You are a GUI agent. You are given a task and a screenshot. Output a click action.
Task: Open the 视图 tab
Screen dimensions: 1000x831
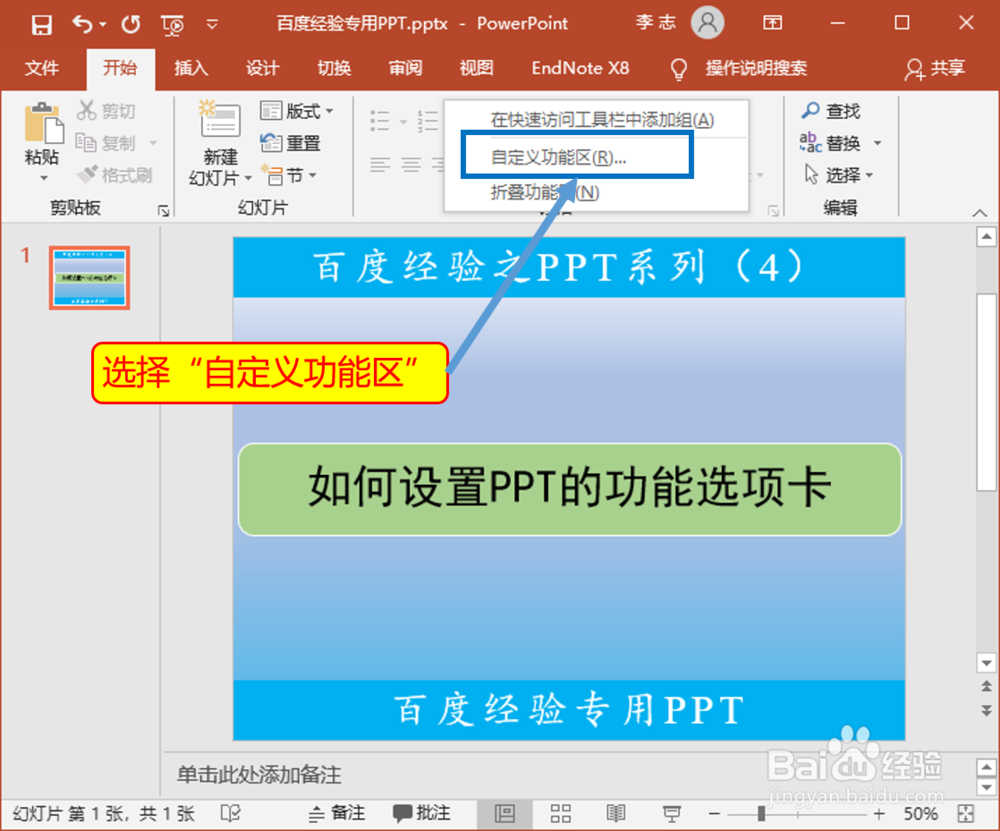point(476,68)
